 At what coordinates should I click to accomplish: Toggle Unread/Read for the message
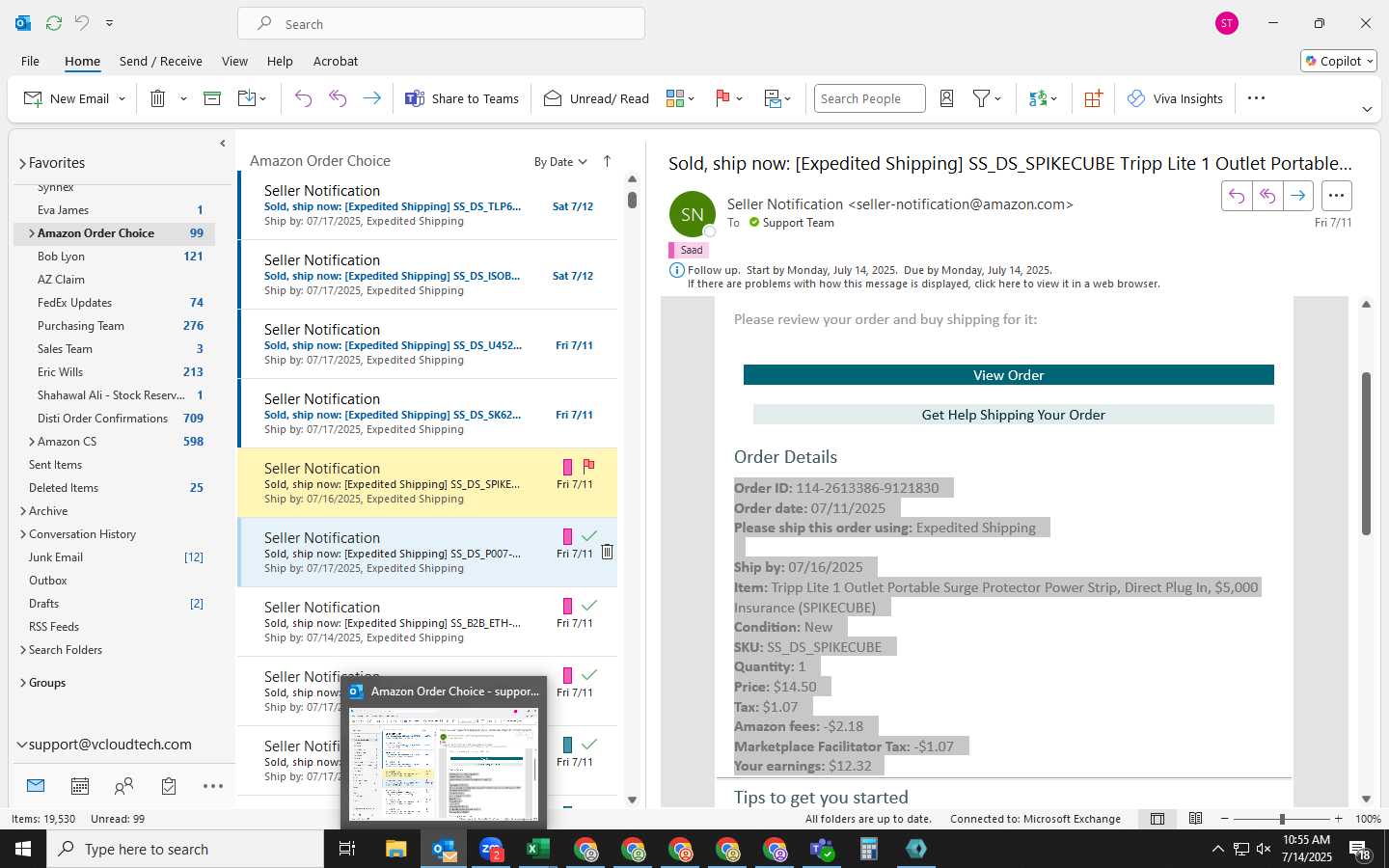[x=596, y=98]
